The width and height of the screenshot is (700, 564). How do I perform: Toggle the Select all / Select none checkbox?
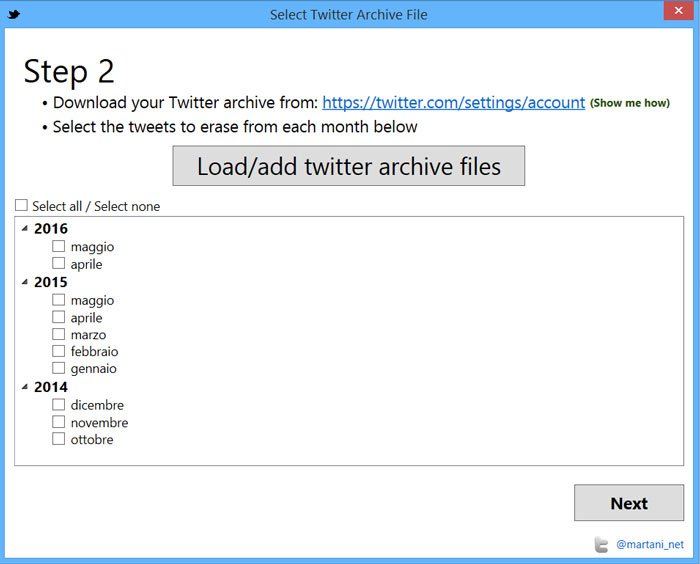click(21, 205)
